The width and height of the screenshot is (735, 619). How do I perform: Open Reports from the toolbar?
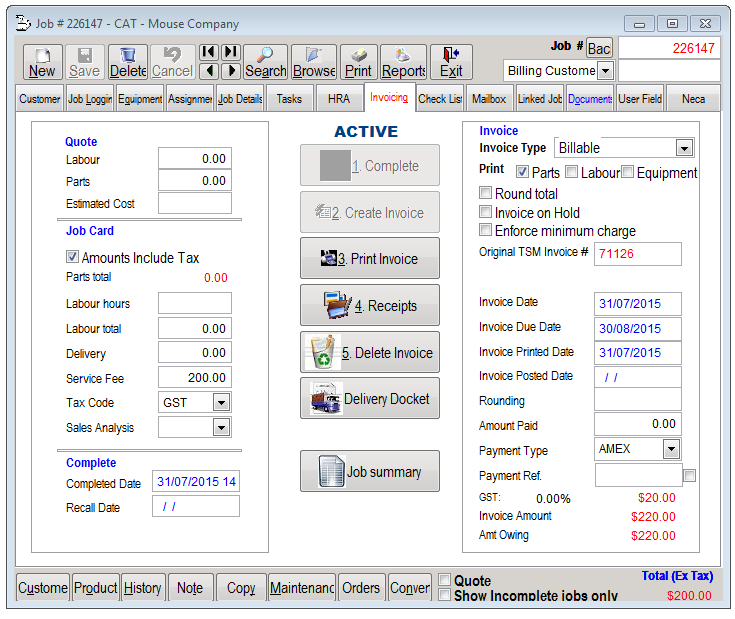tap(403, 62)
